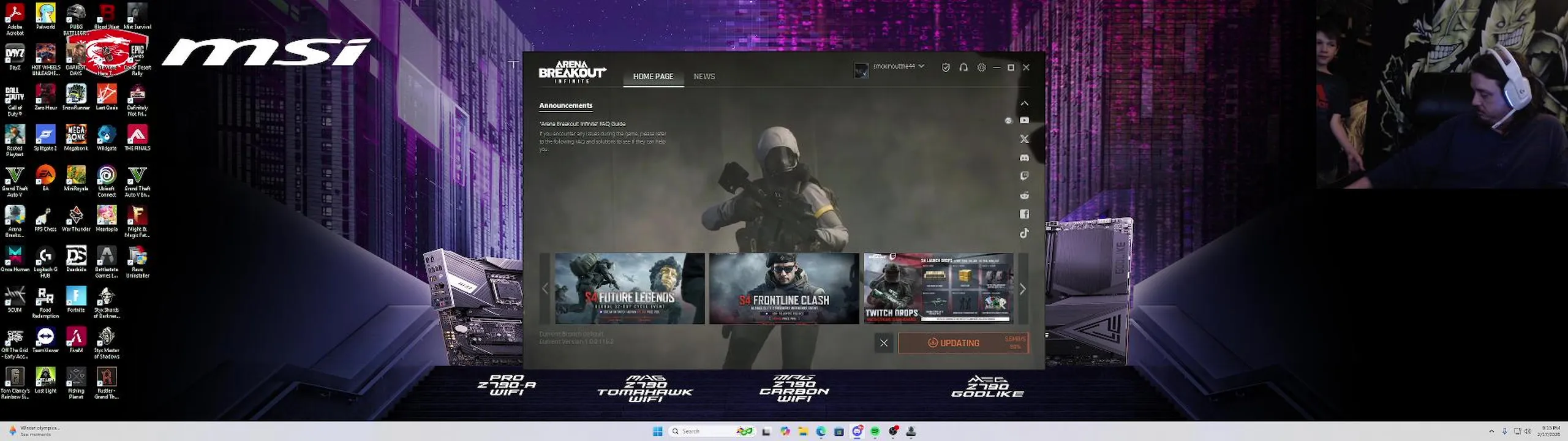The image size is (1568, 441).
Task: Show next banner with the right carousel arrow
Action: (x=1022, y=288)
